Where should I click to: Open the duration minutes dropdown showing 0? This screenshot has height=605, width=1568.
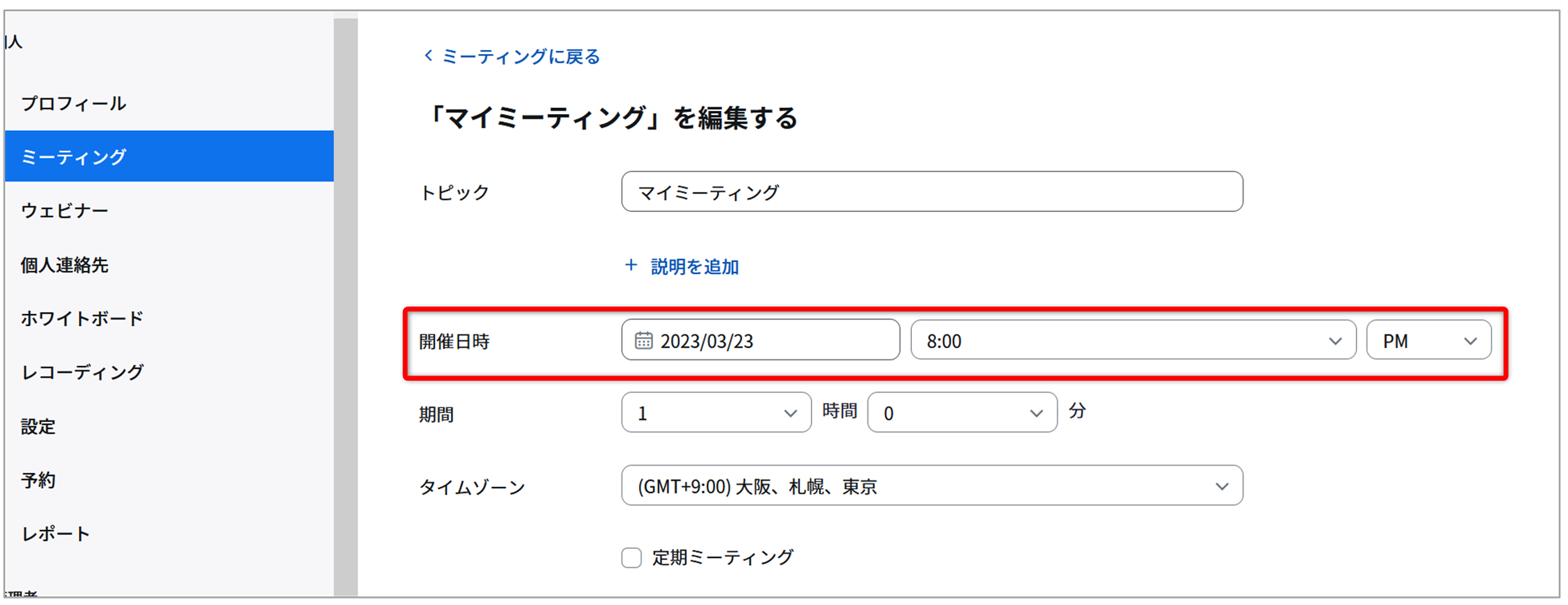tap(962, 412)
